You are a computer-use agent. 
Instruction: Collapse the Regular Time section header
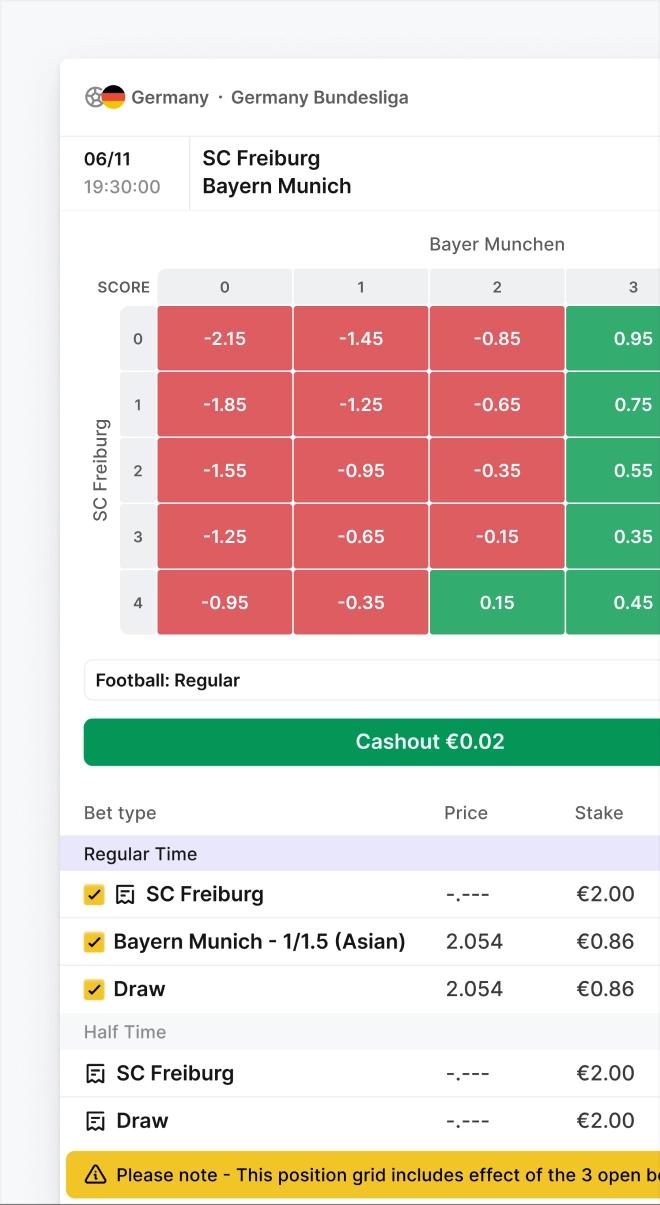(140, 854)
